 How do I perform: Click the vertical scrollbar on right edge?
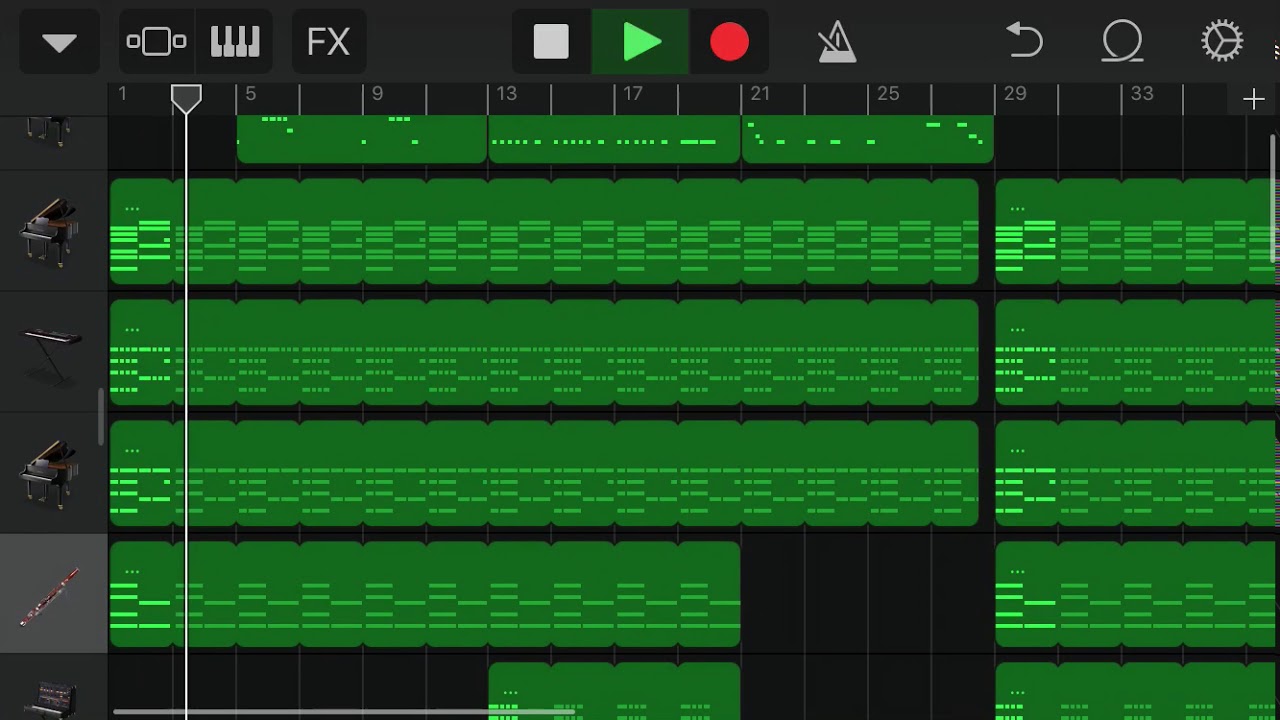tap(1273, 198)
